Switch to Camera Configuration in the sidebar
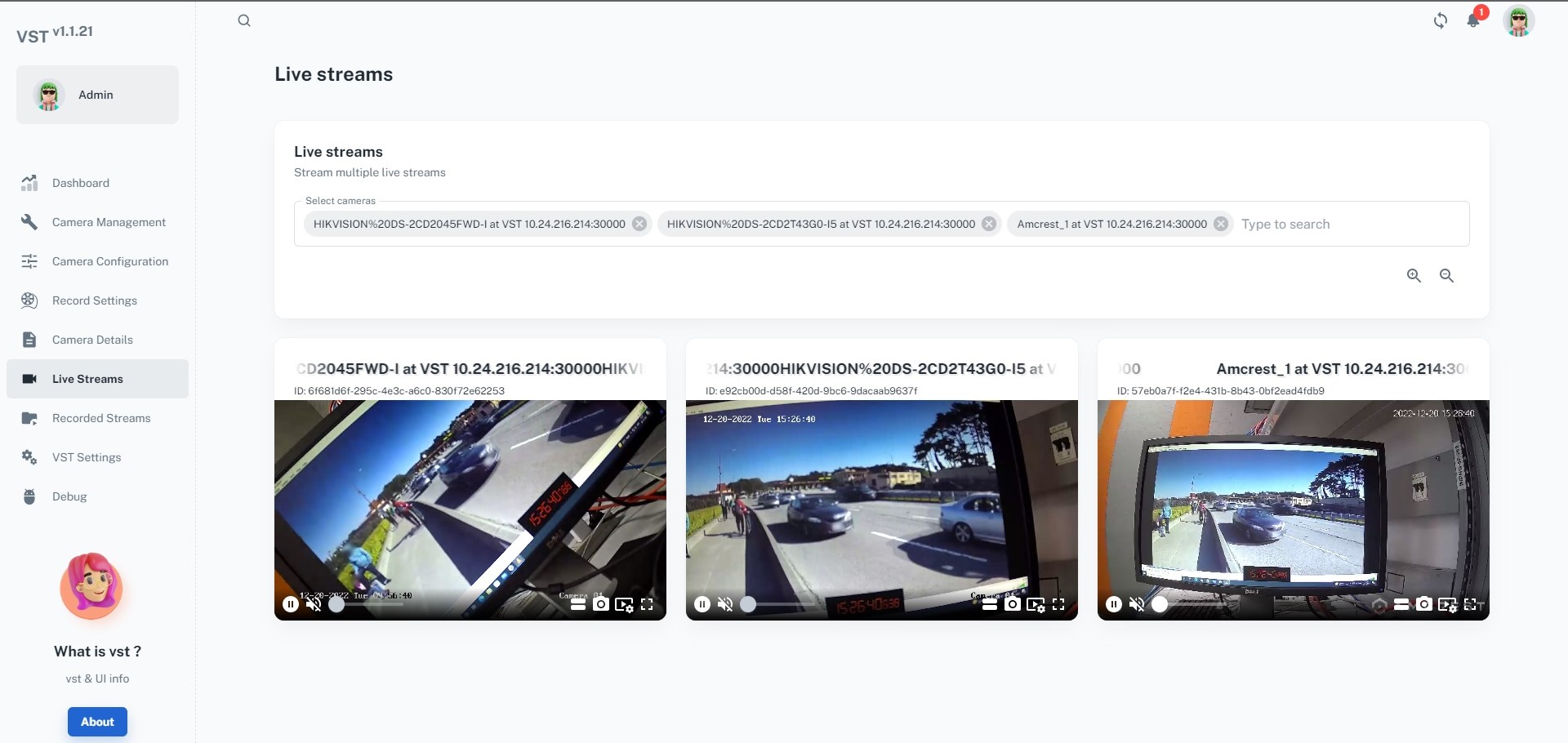This screenshot has height=743, width=1568. (111, 261)
